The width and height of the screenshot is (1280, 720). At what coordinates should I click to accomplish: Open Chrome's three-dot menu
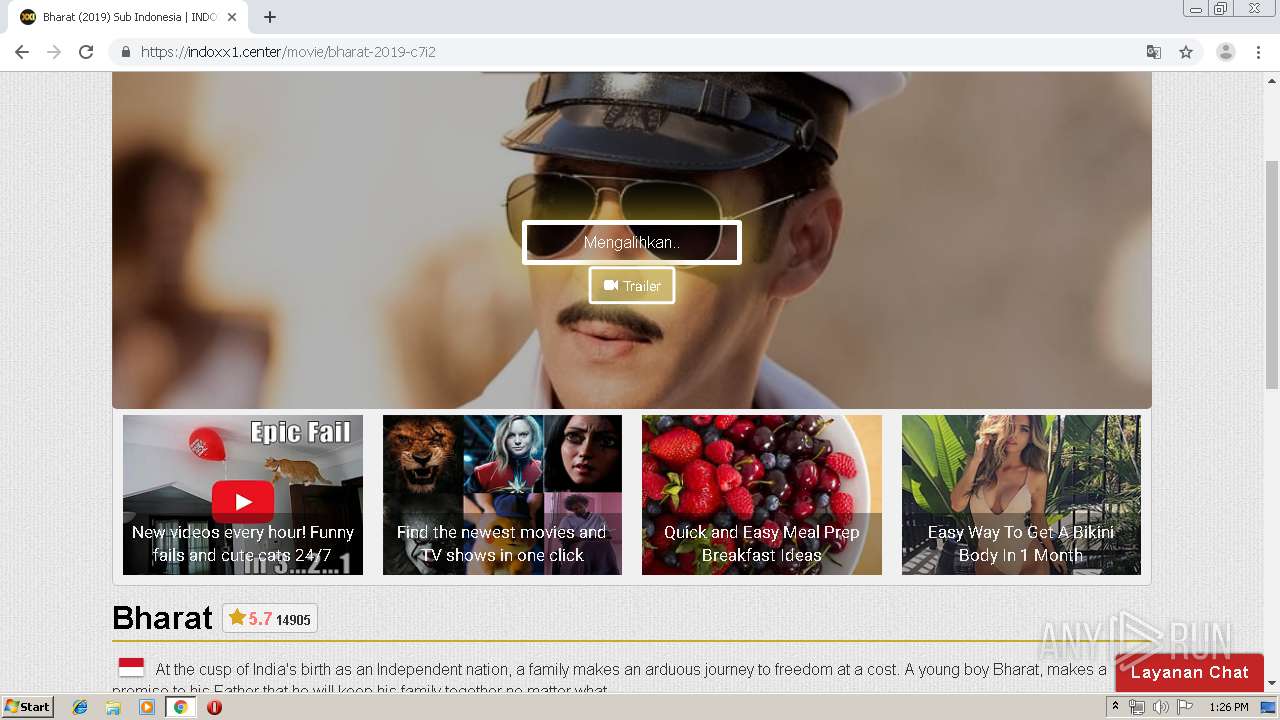pos(1259,52)
